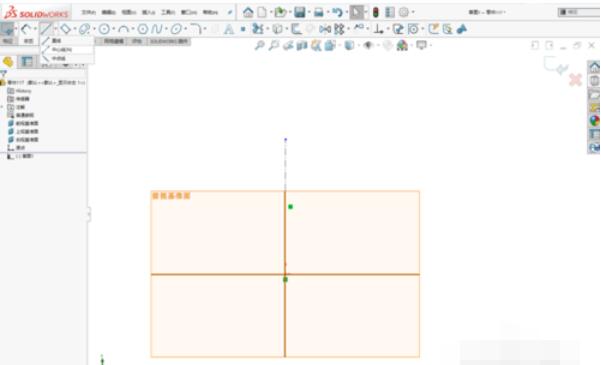Toggle Shaded Sketch Contours

pyautogui.click(x=461, y=29)
